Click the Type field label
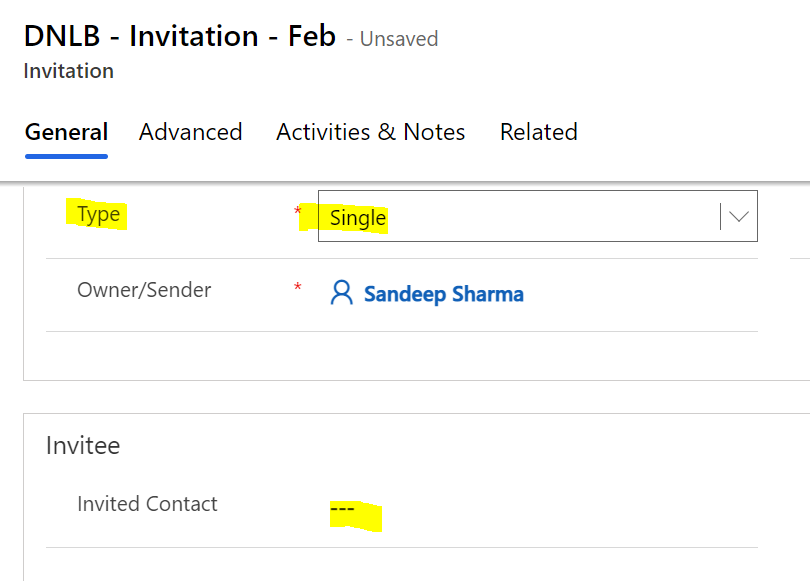The width and height of the screenshot is (810, 581). (x=98, y=214)
